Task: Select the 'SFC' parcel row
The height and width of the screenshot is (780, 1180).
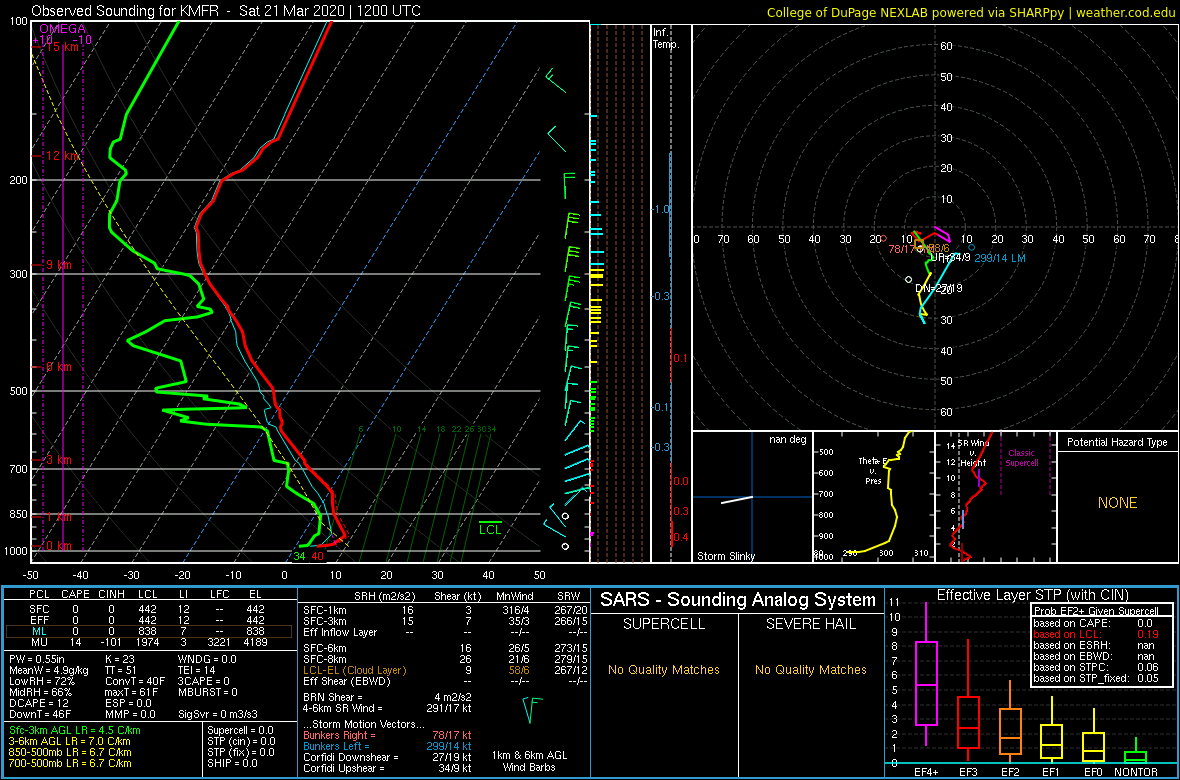Action: pos(150,608)
